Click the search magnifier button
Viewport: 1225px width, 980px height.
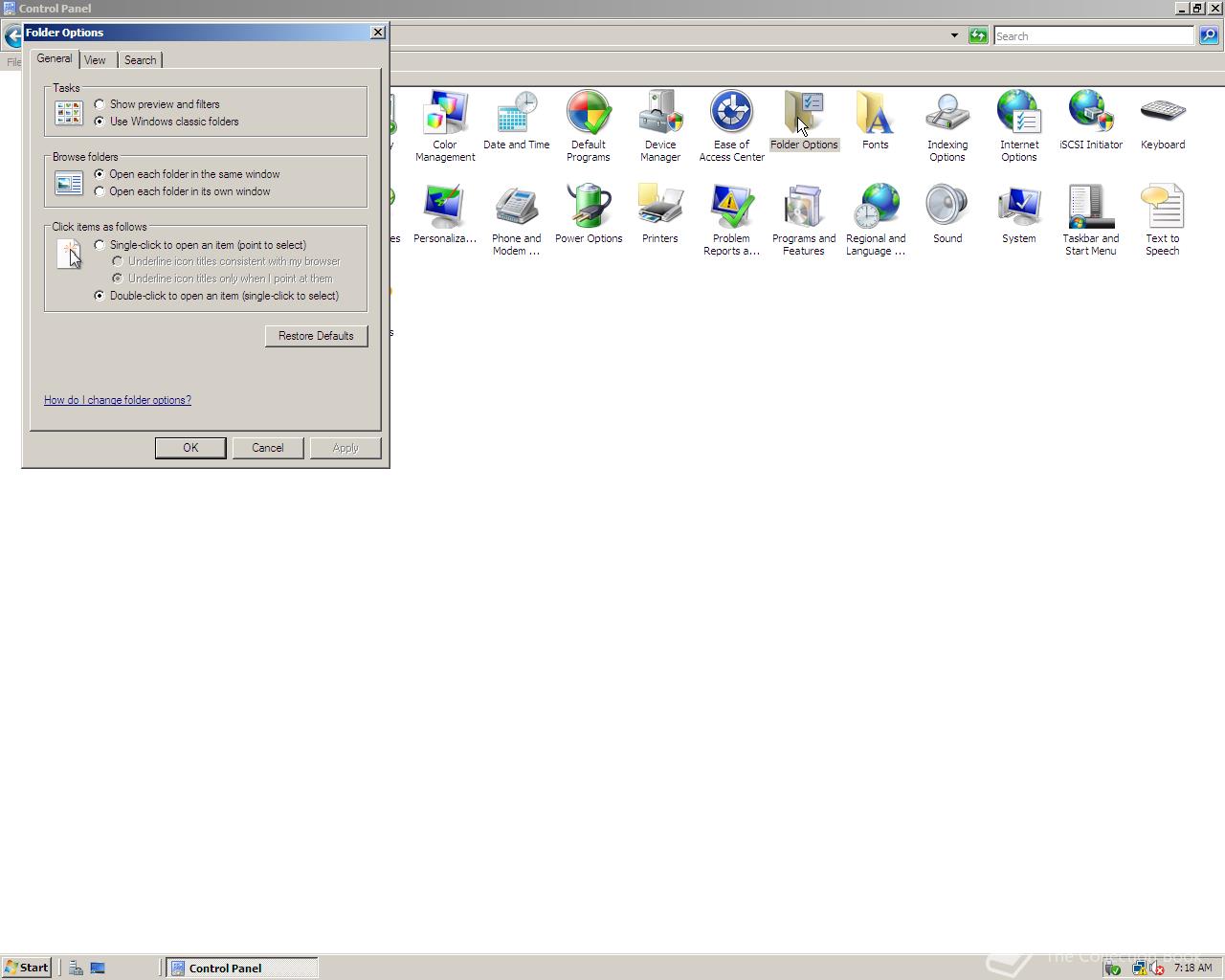pyautogui.click(x=1209, y=35)
